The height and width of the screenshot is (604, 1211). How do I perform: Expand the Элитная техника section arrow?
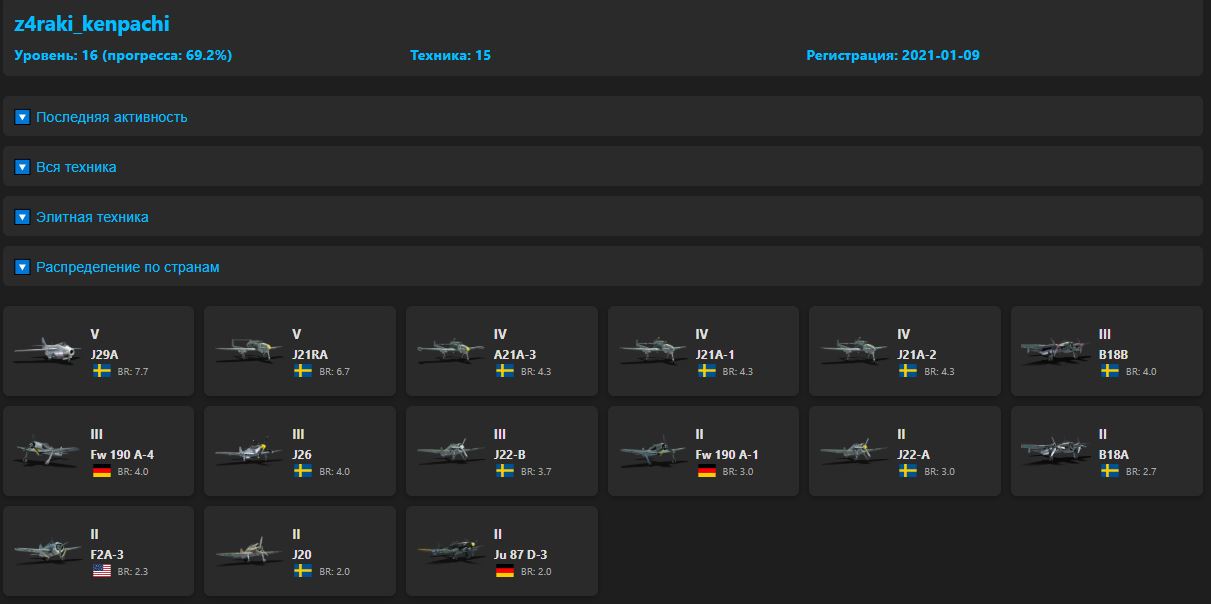pyautogui.click(x=23, y=217)
